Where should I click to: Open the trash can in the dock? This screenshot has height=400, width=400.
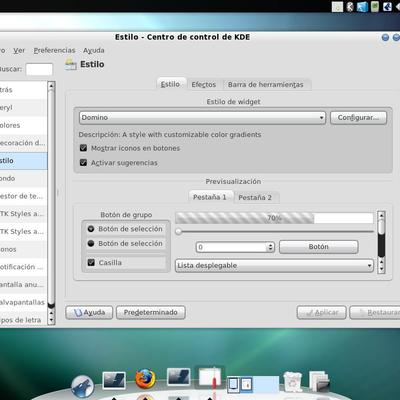click(293, 382)
